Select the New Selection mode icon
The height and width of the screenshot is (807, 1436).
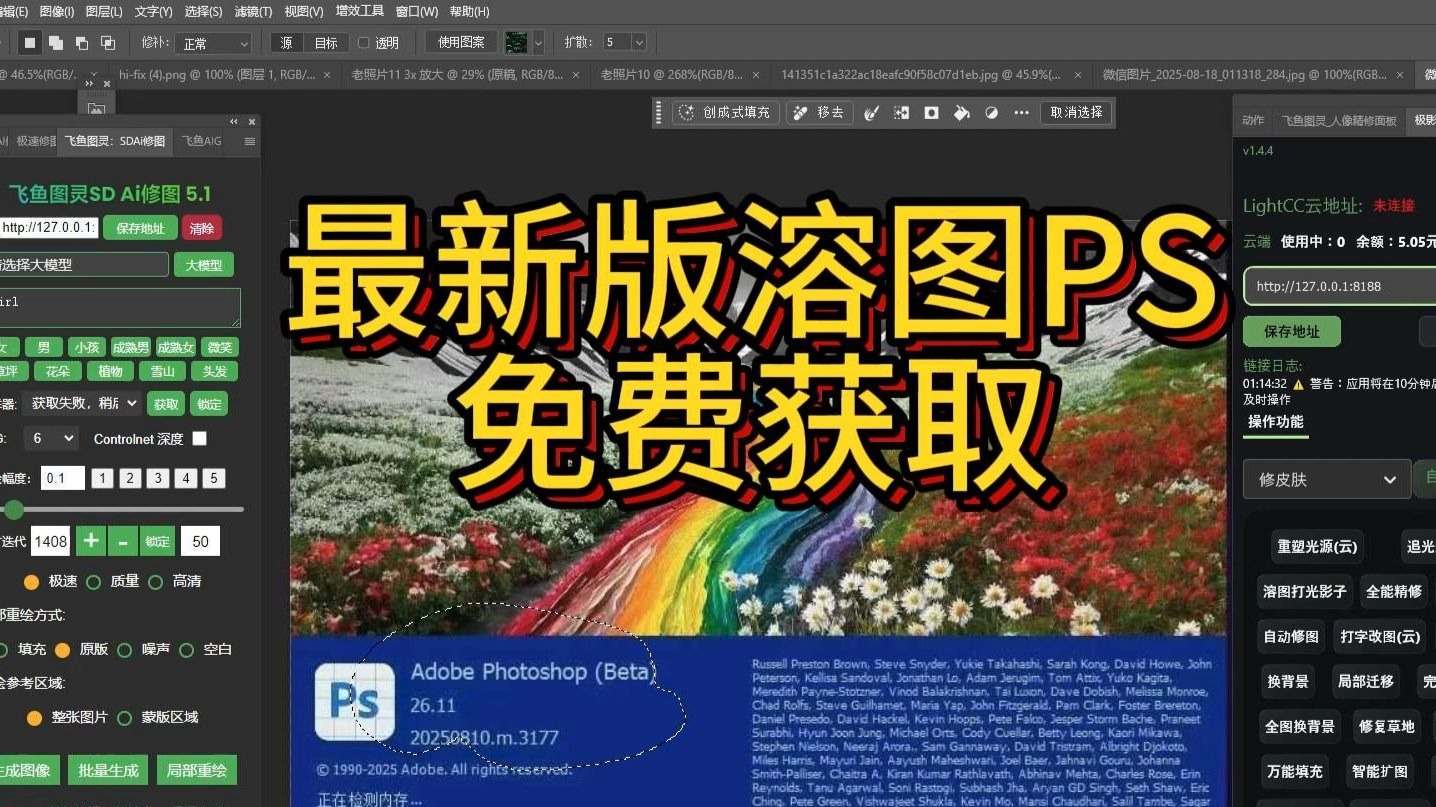[30, 43]
